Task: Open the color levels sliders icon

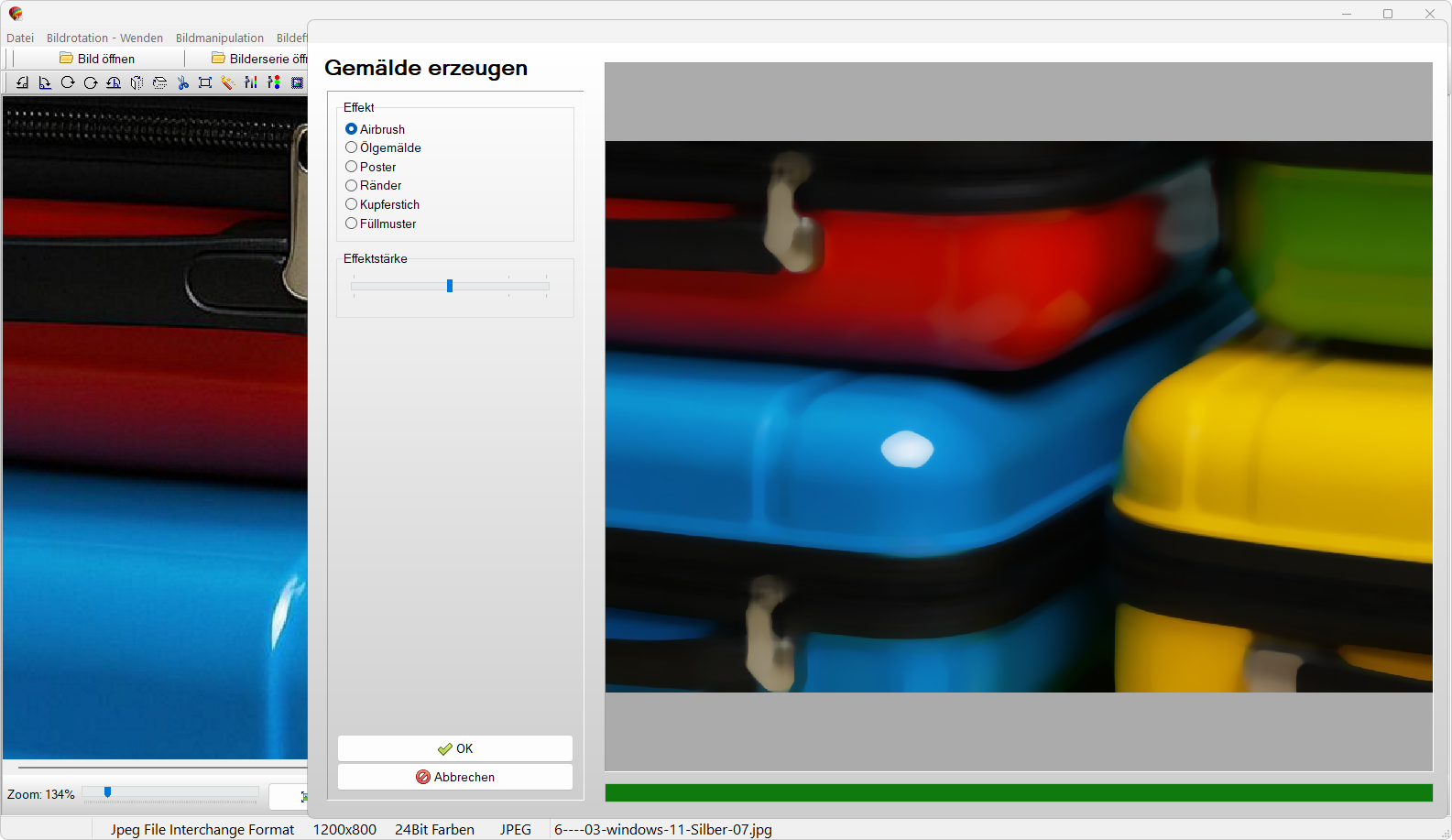Action: pos(250,82)
